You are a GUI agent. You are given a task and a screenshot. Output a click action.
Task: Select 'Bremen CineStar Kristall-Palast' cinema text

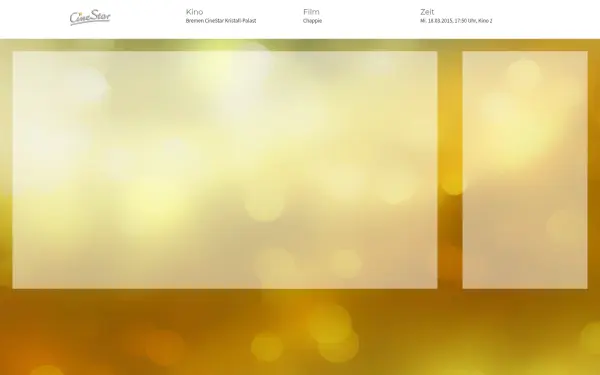click(221, 21)
